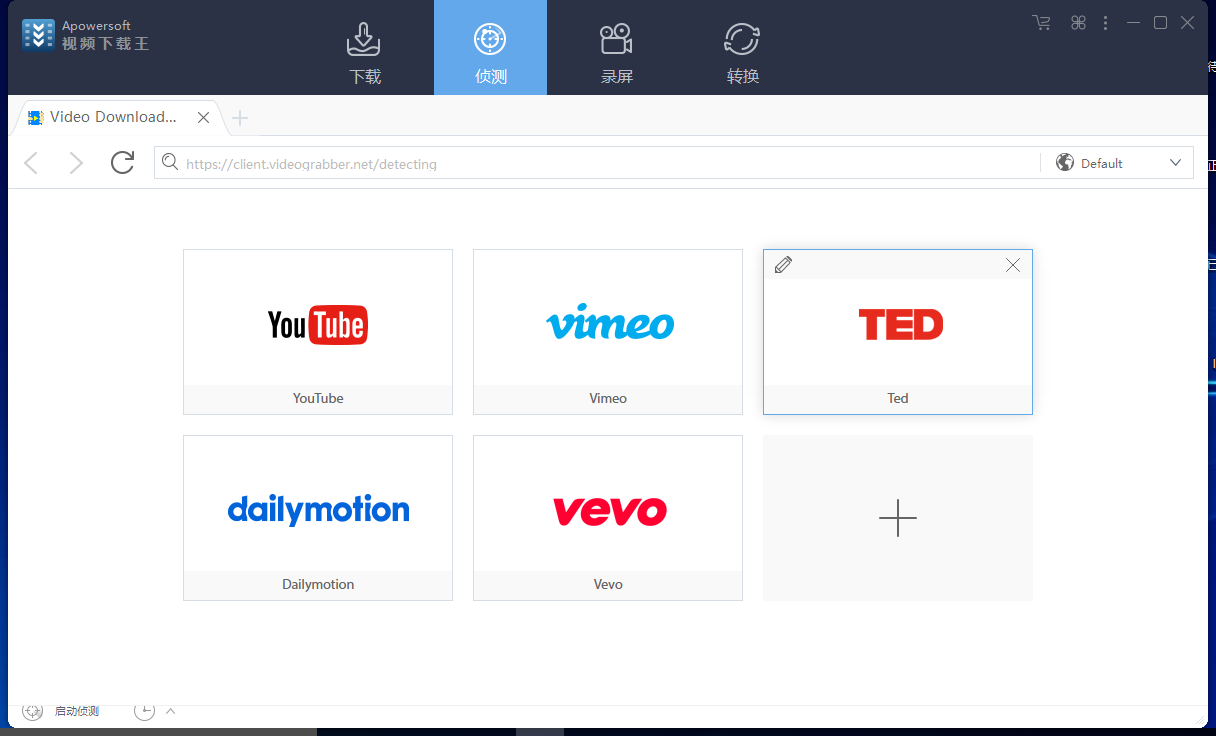
Task: Minimize the Apowersoft window
Action: (1133, 23)
